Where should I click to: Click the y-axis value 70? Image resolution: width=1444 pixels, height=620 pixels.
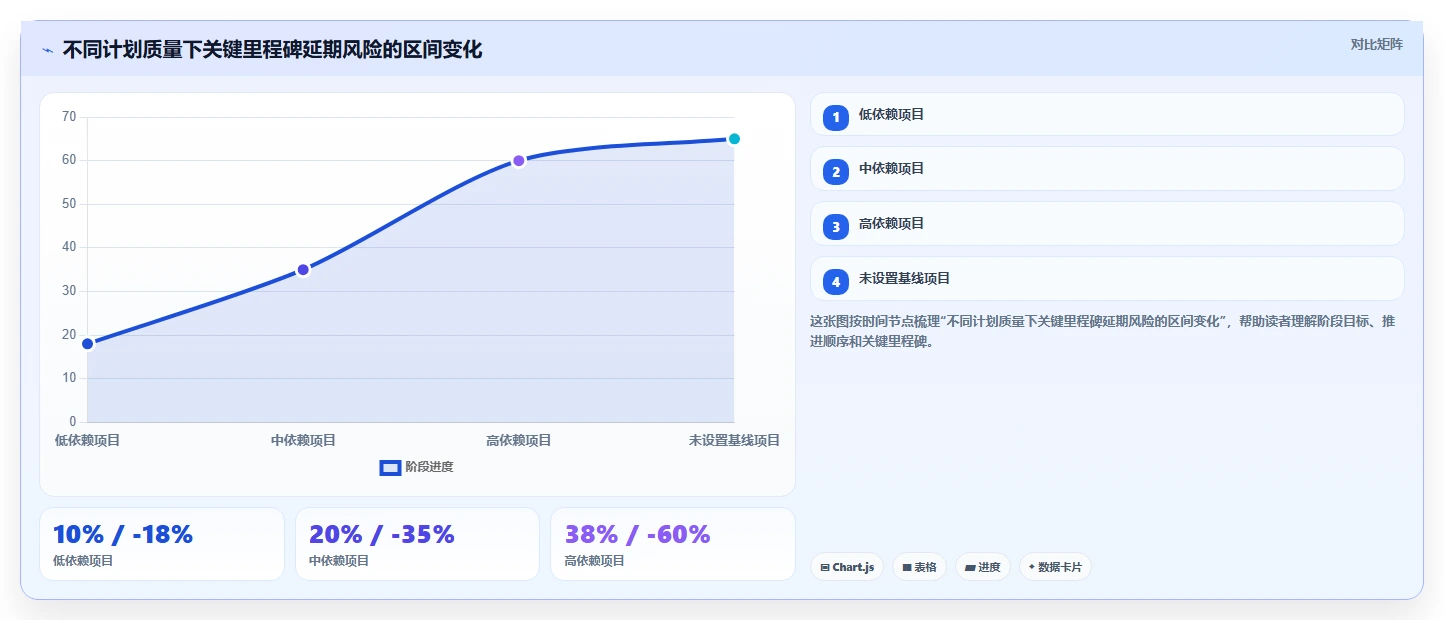69,117
